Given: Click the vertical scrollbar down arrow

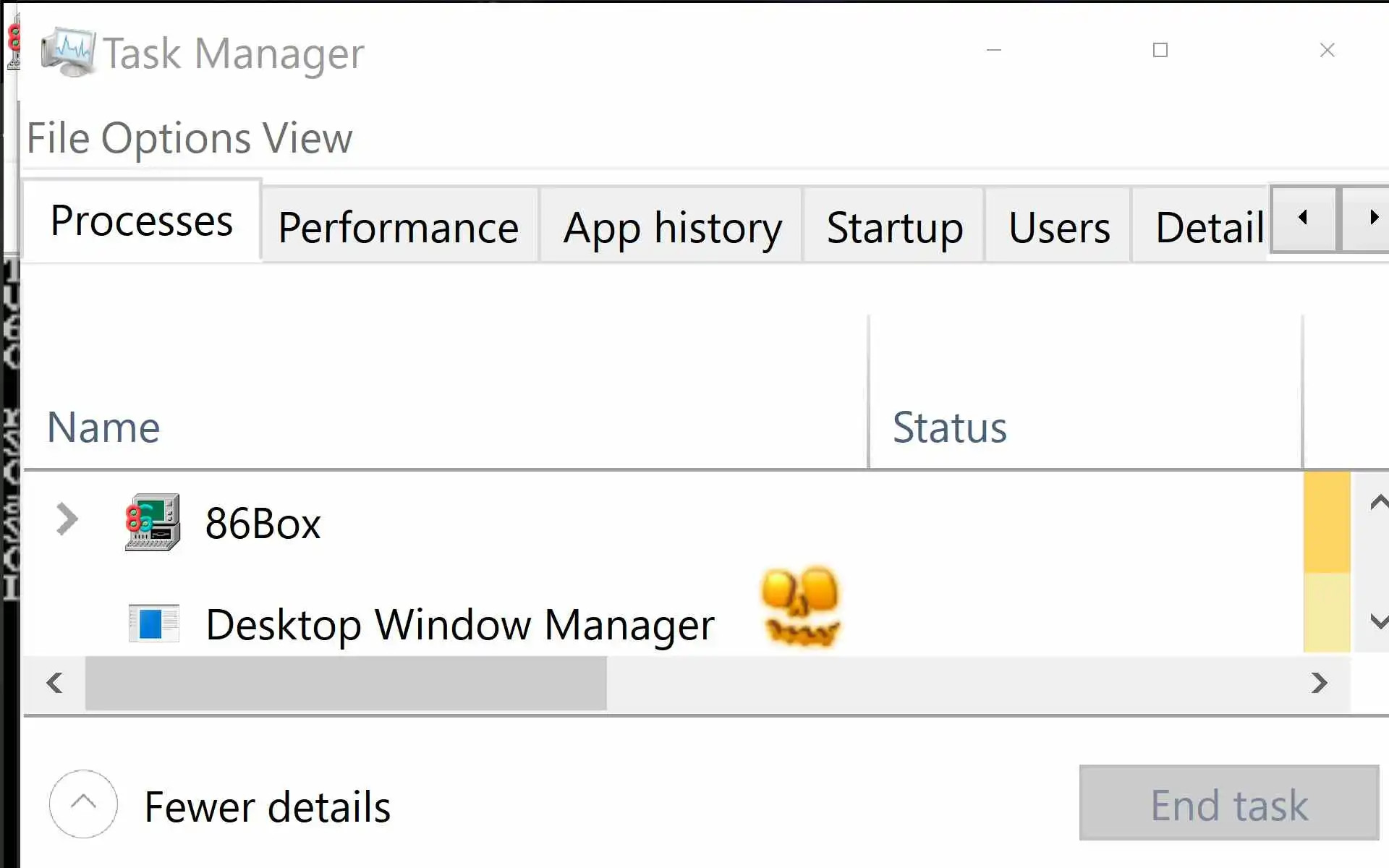Looking at the screenshot, I should point(1378,621).
